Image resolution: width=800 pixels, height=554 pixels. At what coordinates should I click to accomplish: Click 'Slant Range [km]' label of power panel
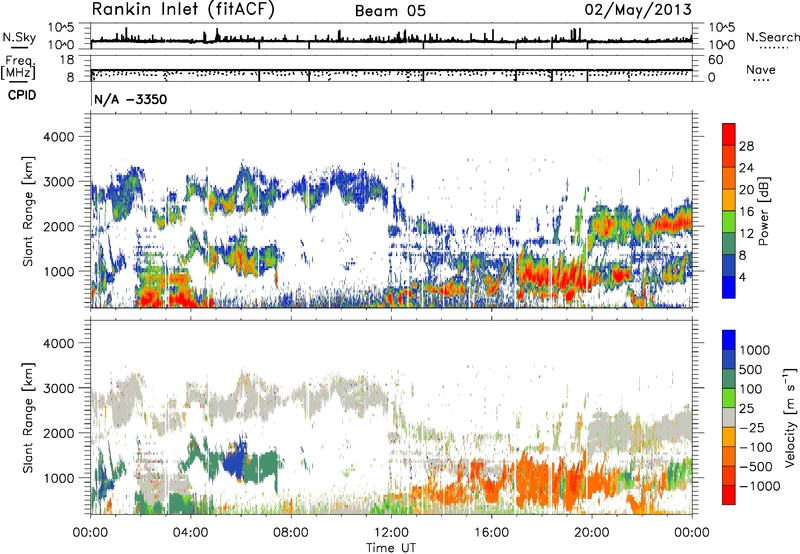pyautogui.click(x=28, y=211)
